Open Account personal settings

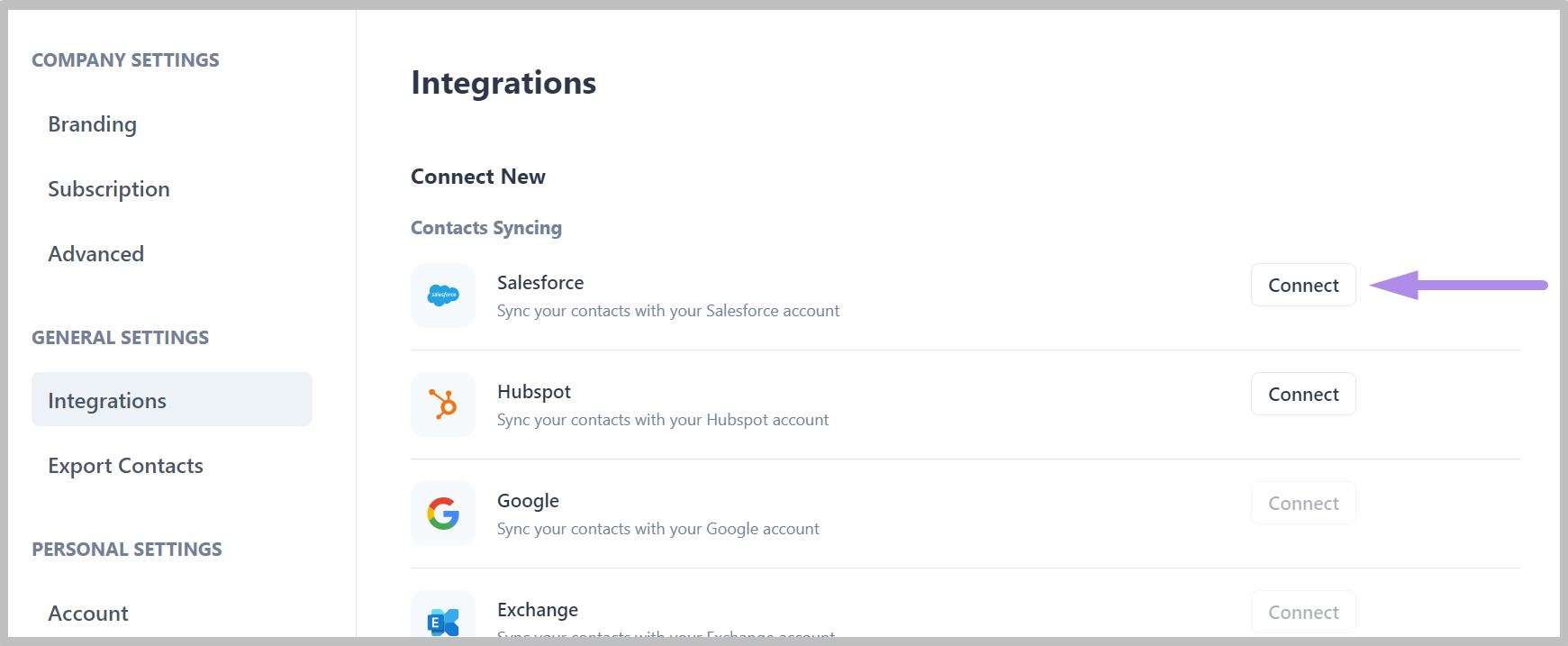88,614
